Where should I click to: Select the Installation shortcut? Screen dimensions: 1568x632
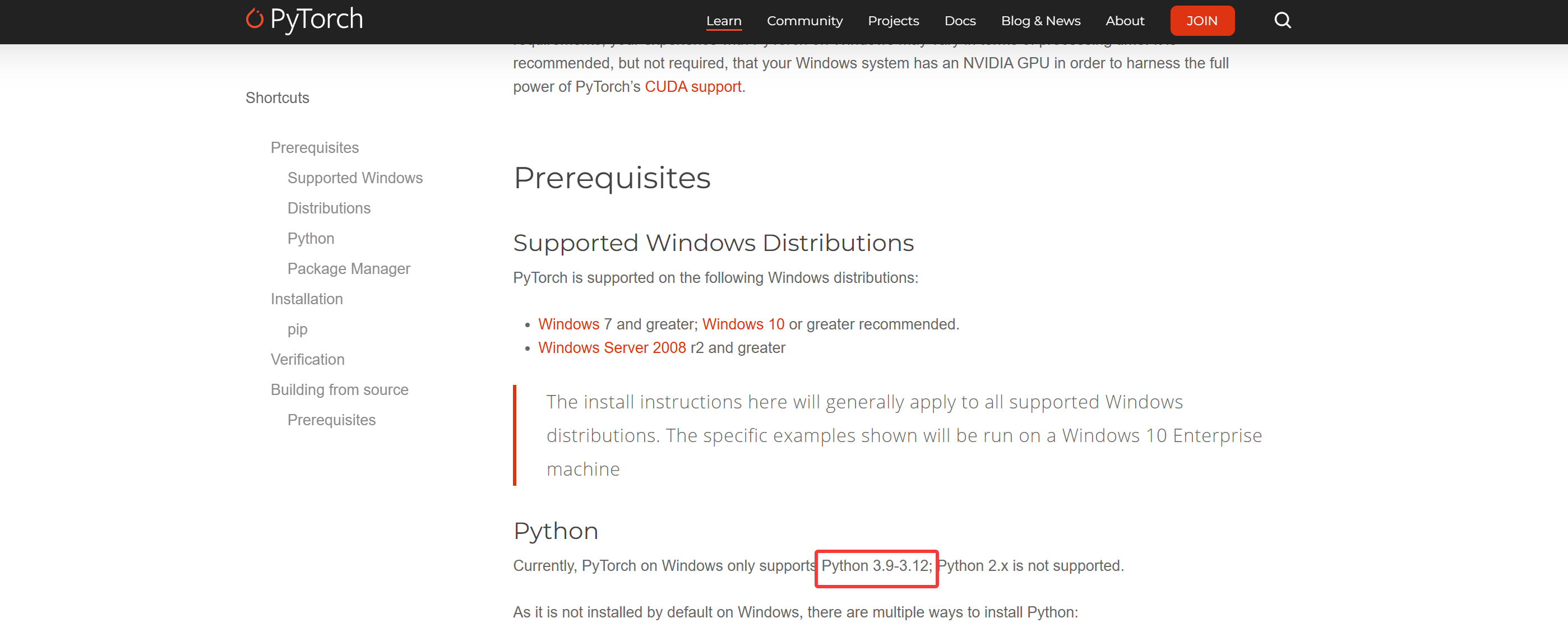(x=306, y=299)
